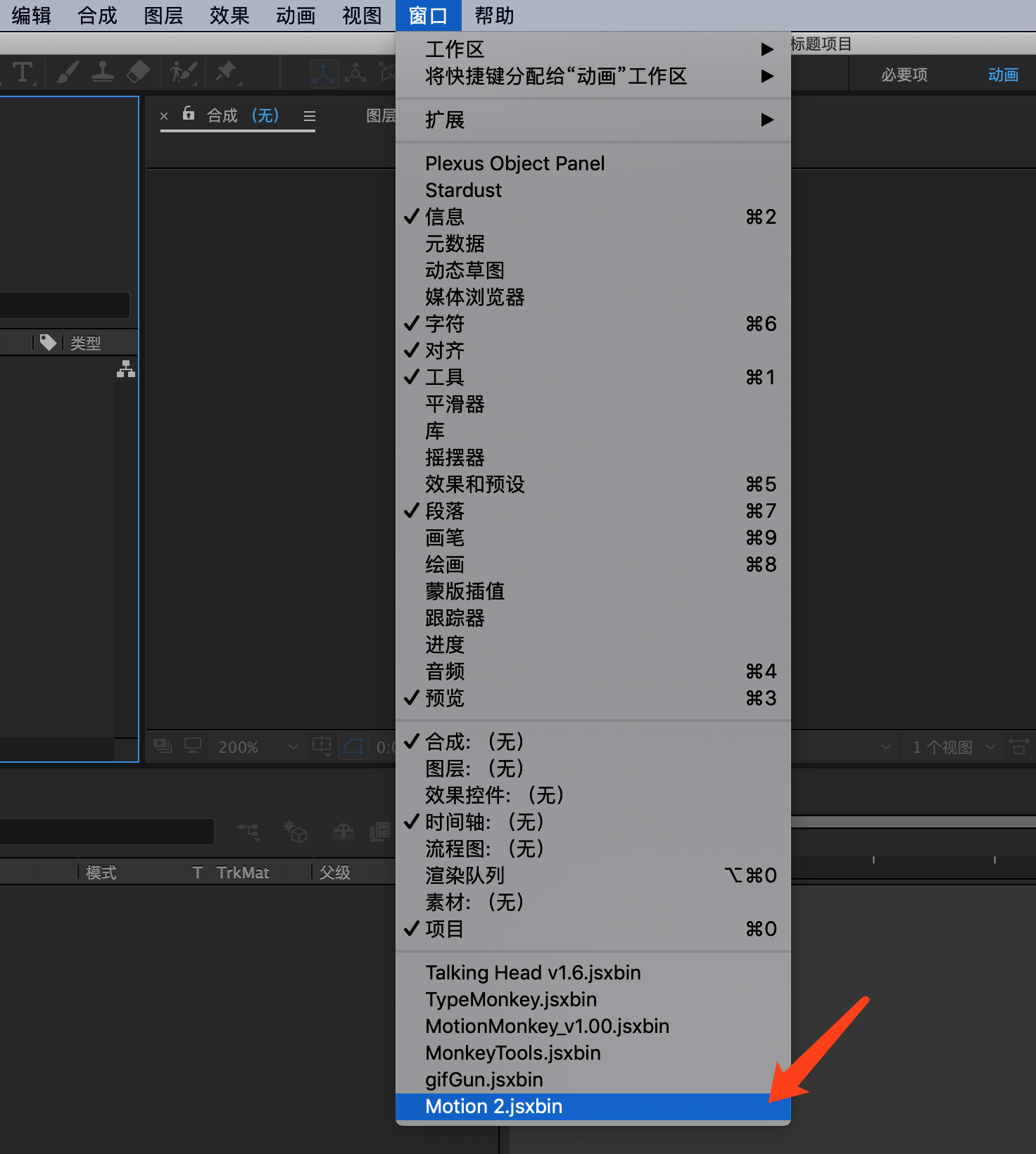
Task: Toggle the frame blending icon in timeline
Action: click(380, 832)
